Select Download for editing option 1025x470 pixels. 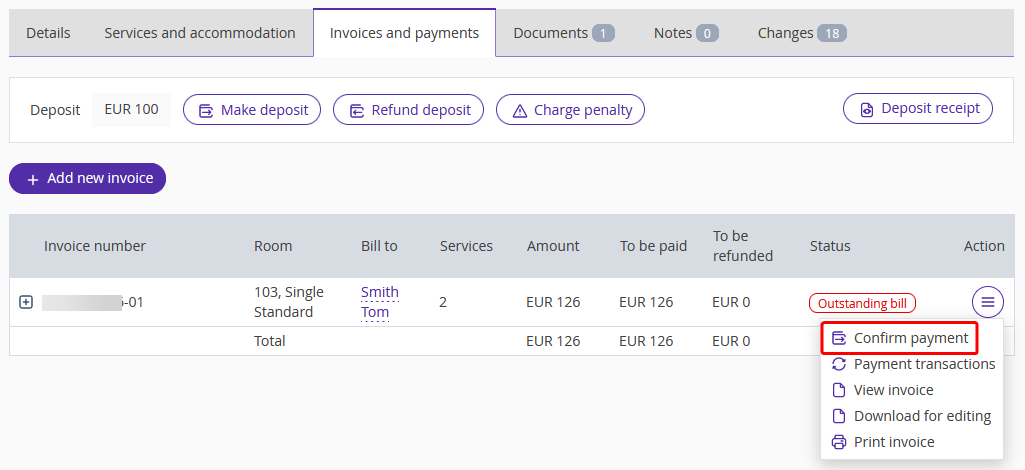(x=911, y=416)
